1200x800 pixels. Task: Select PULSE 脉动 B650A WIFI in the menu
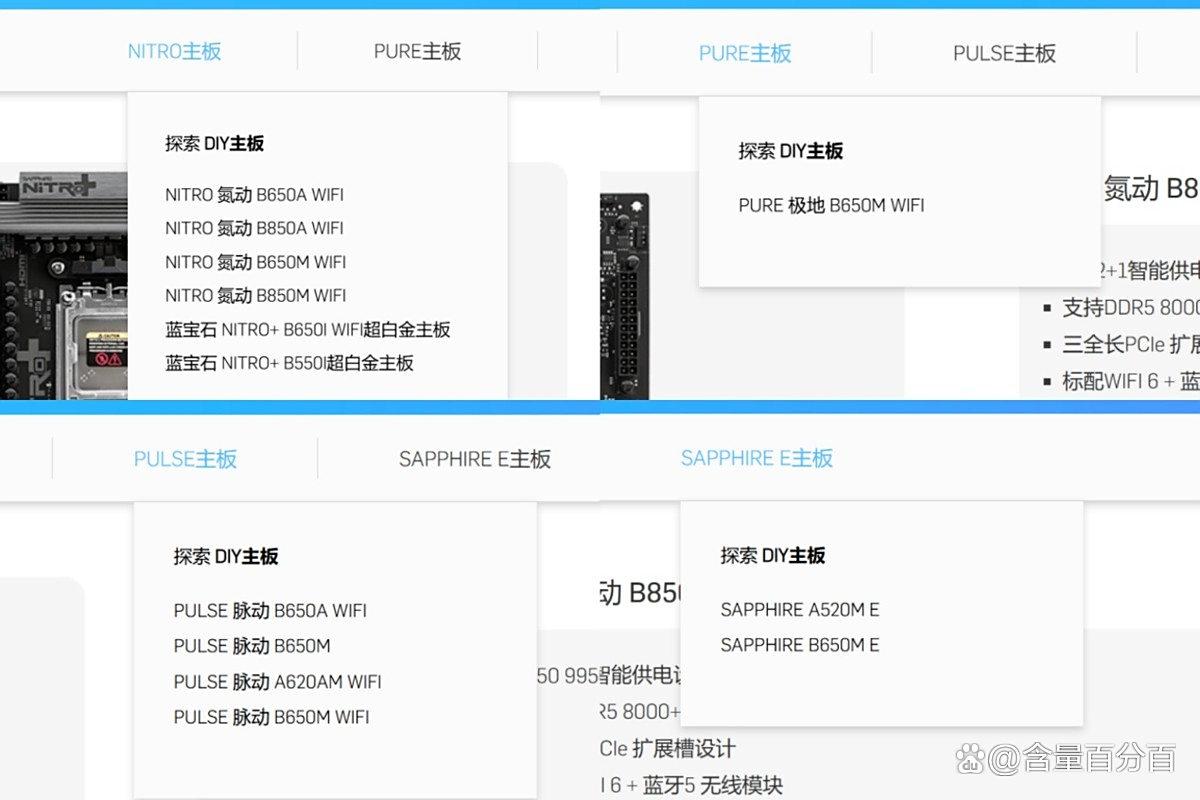(x=270, y=610)
